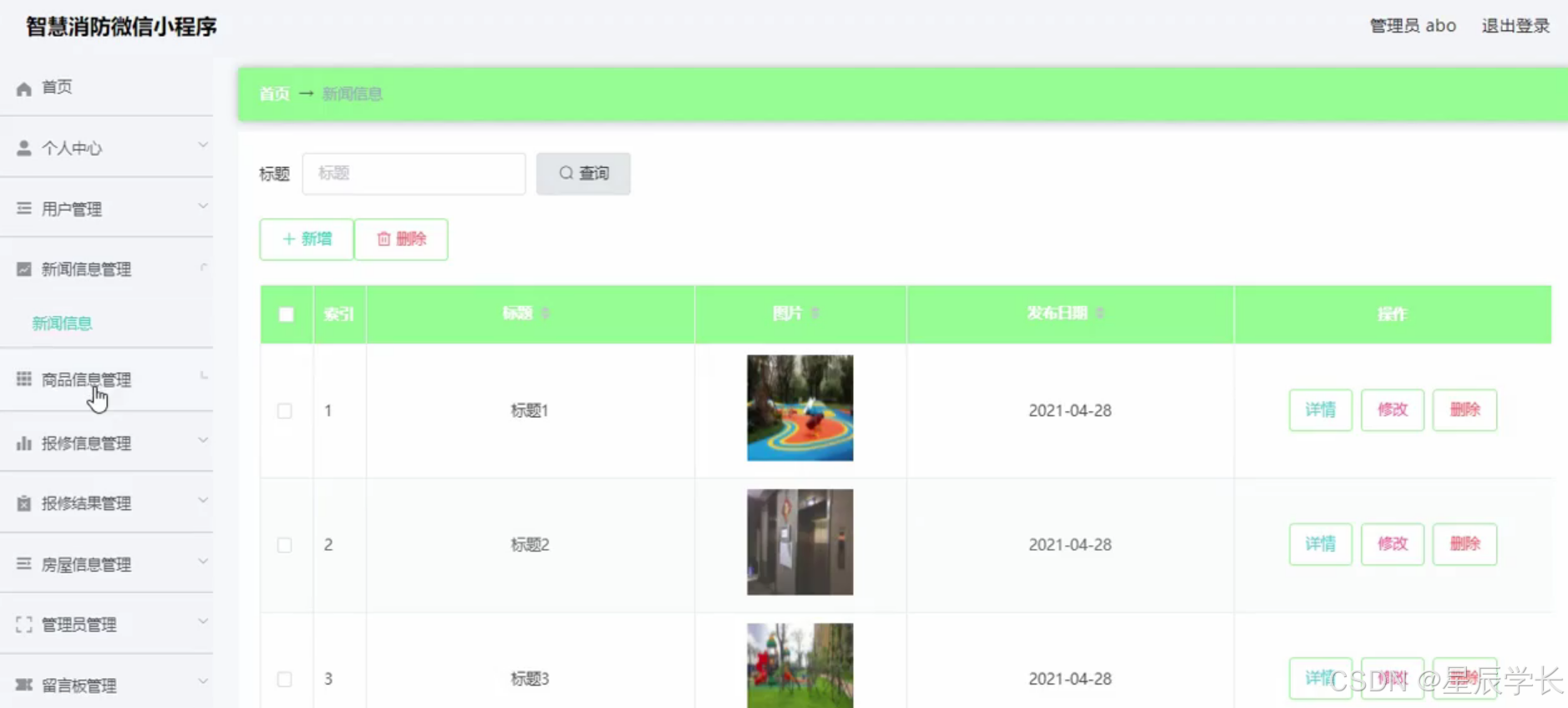Click the home icon beside 首页
Viewport: 1568px width, 708px height.
tap(24, 88)
